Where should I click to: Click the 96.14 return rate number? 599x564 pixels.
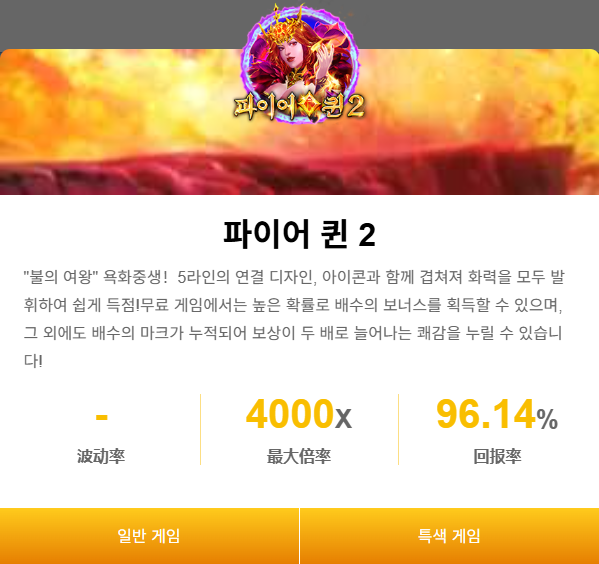485,414
